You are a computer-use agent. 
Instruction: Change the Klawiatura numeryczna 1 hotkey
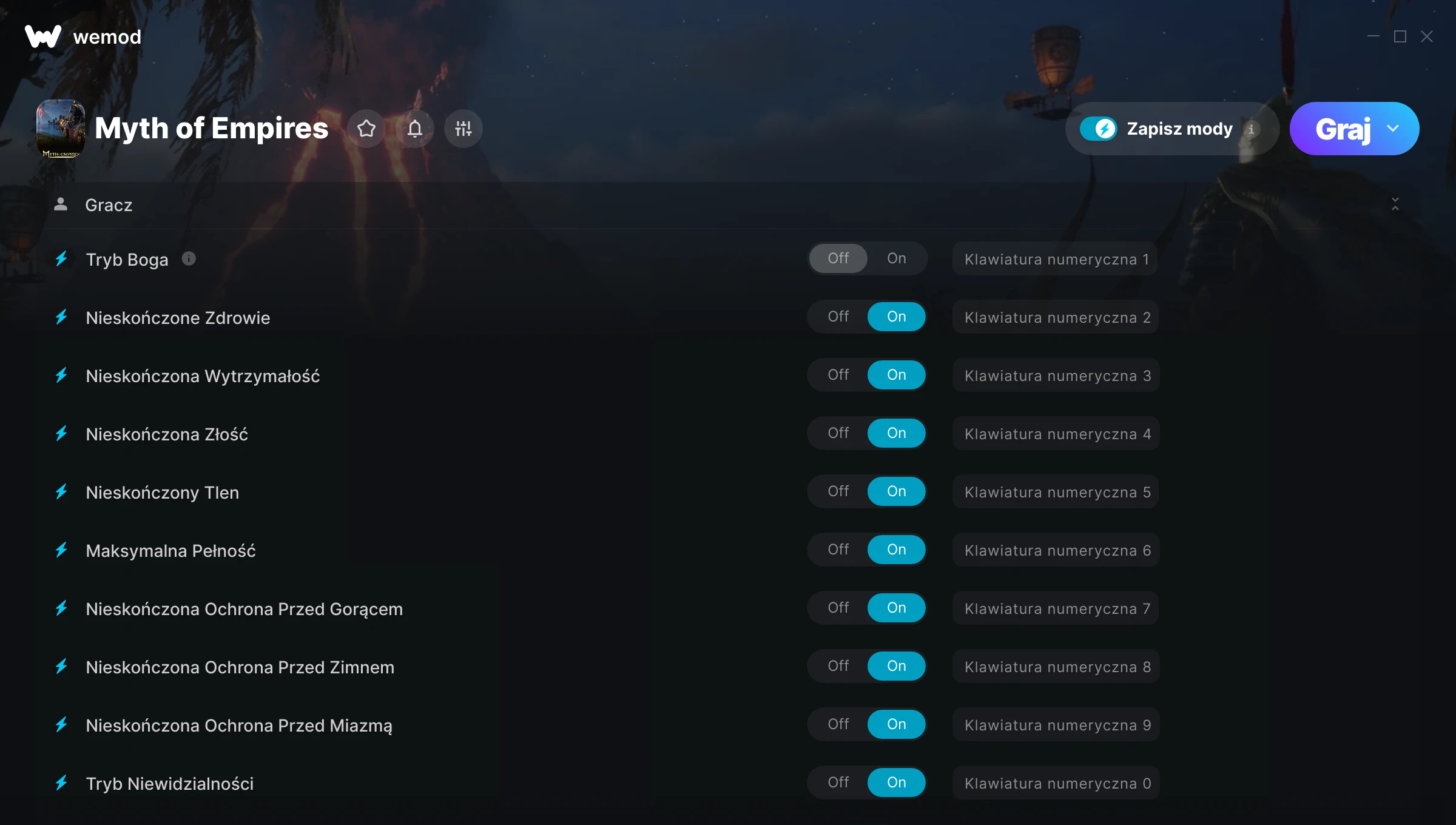coord(1056,259)
